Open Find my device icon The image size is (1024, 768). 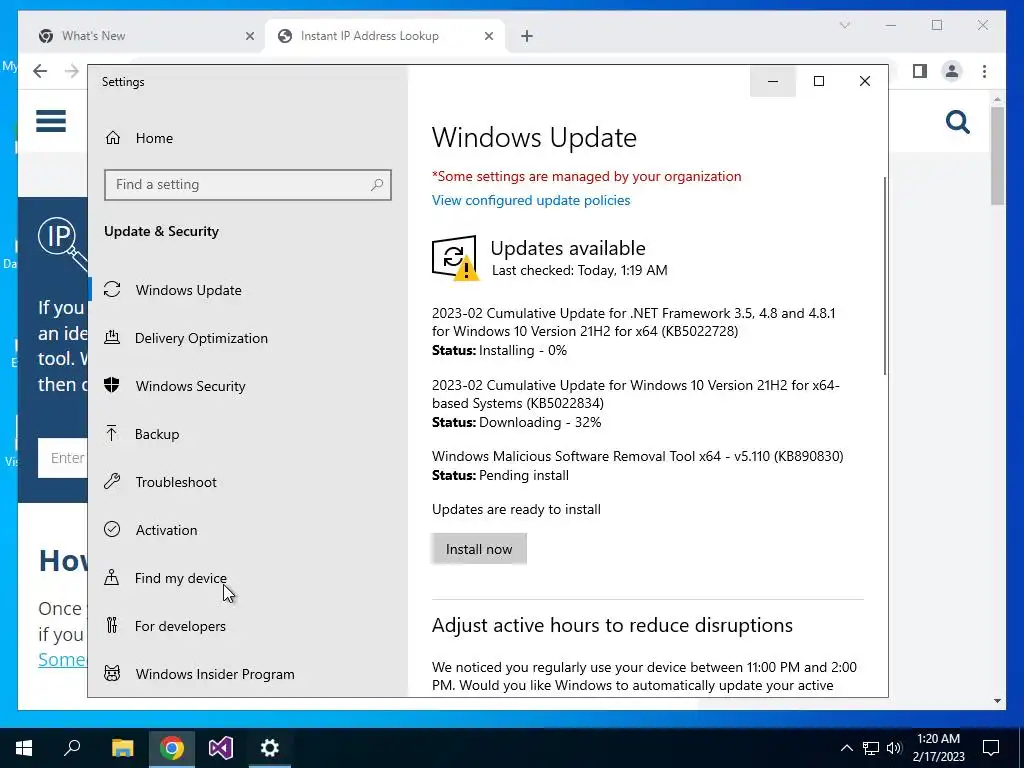(112, 577)
